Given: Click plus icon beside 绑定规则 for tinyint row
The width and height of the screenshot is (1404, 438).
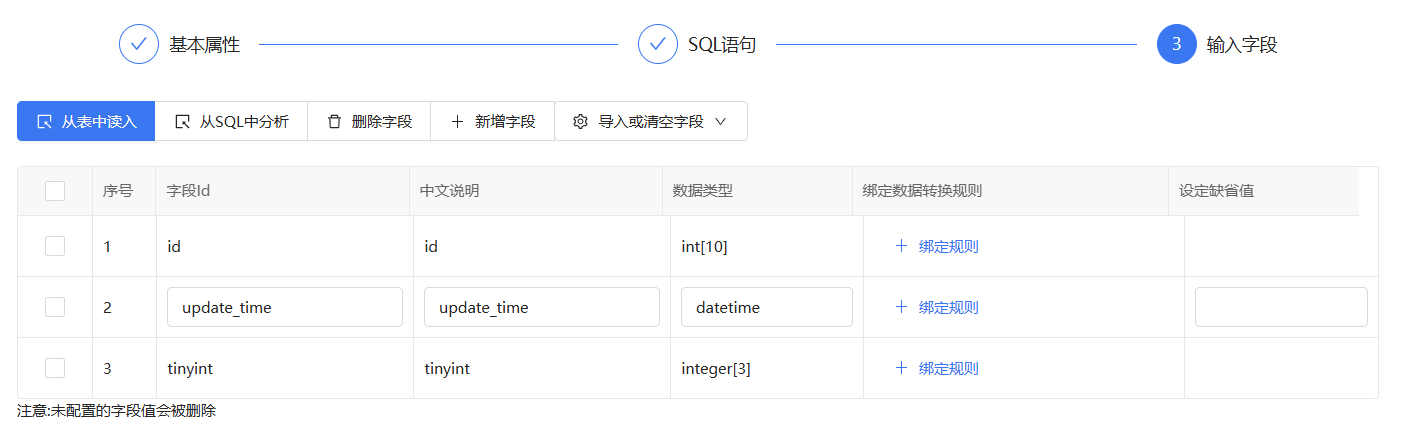Looking at the screenshot, I should [x=901, y=368].
